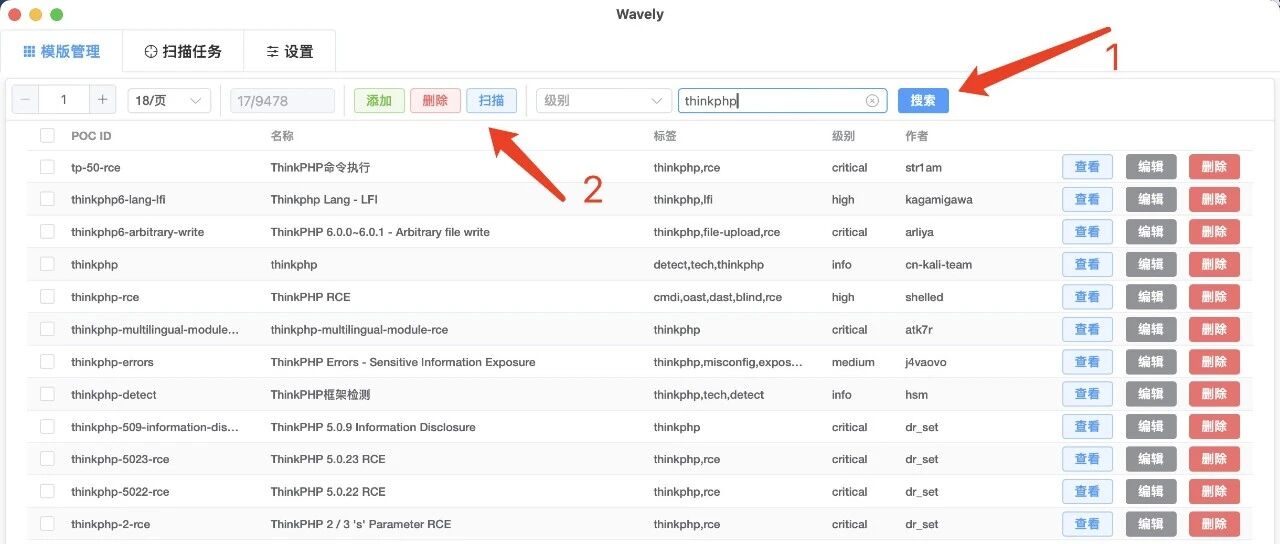Click the 搜索 search button
Viewport: 1280px width, 544px height.
tap(923, 101)
